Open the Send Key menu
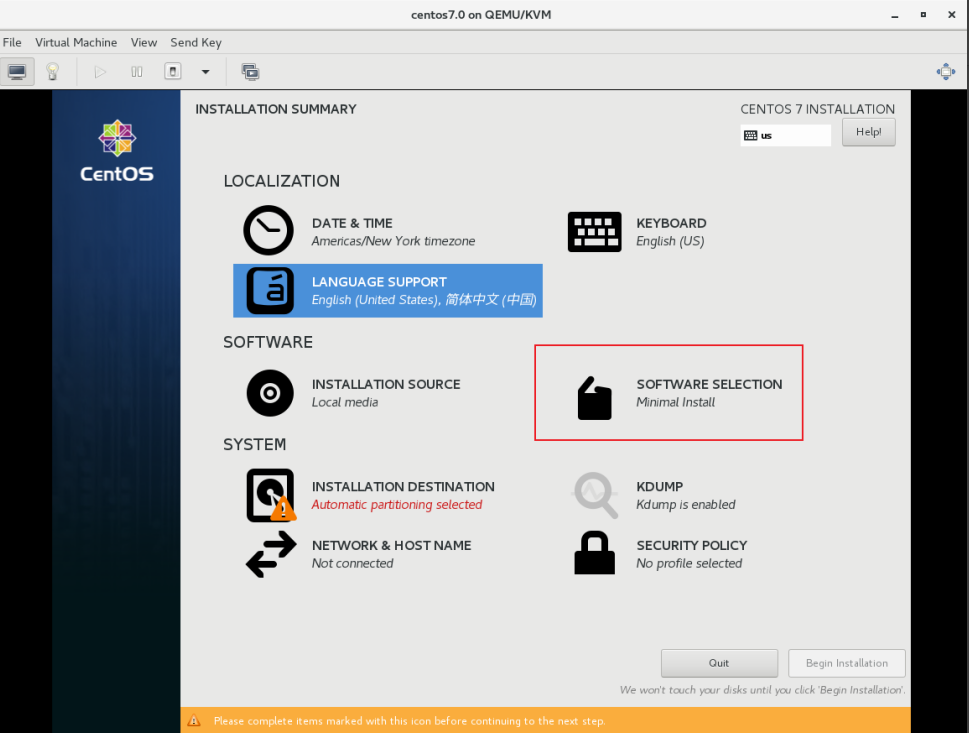The image size is (969, 733). (x=196, y=42)
